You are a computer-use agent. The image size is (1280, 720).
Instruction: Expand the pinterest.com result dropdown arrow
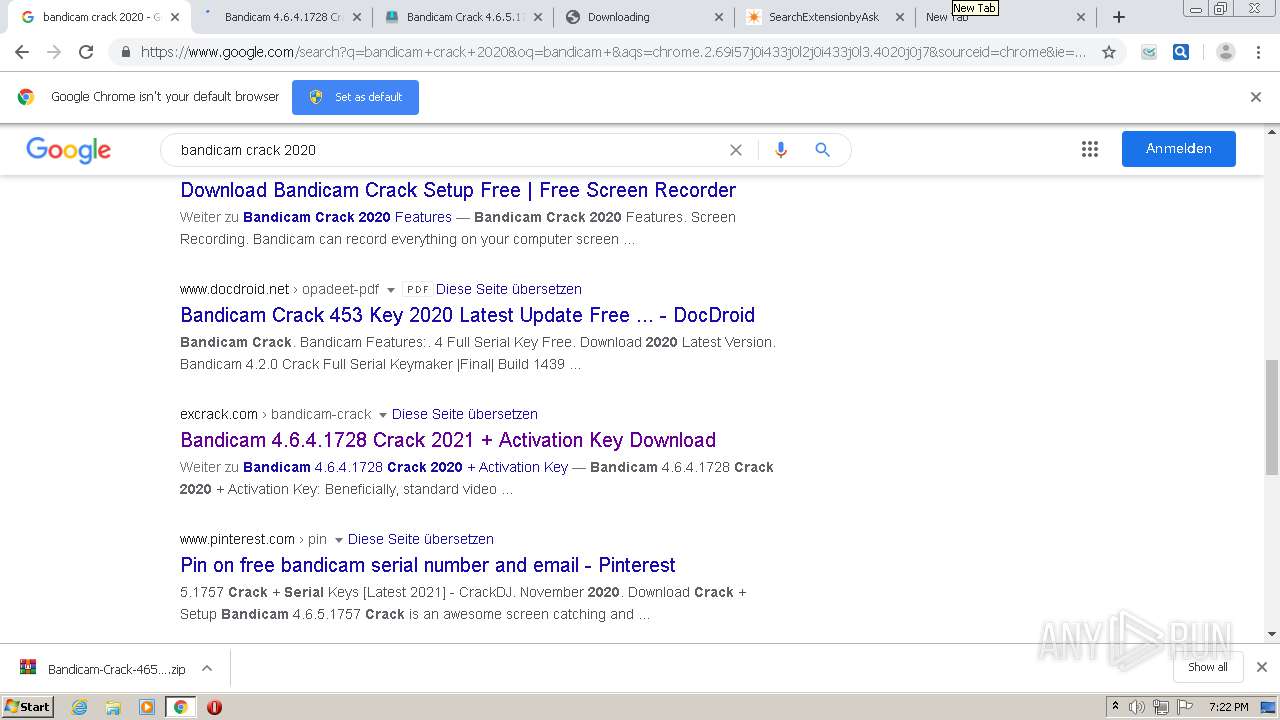point(338,540)
